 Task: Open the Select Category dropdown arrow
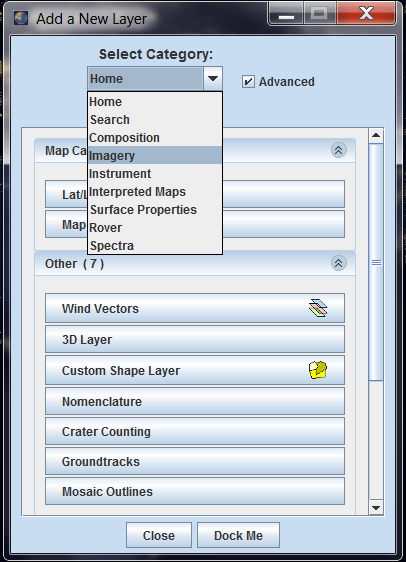pos(213,78)
